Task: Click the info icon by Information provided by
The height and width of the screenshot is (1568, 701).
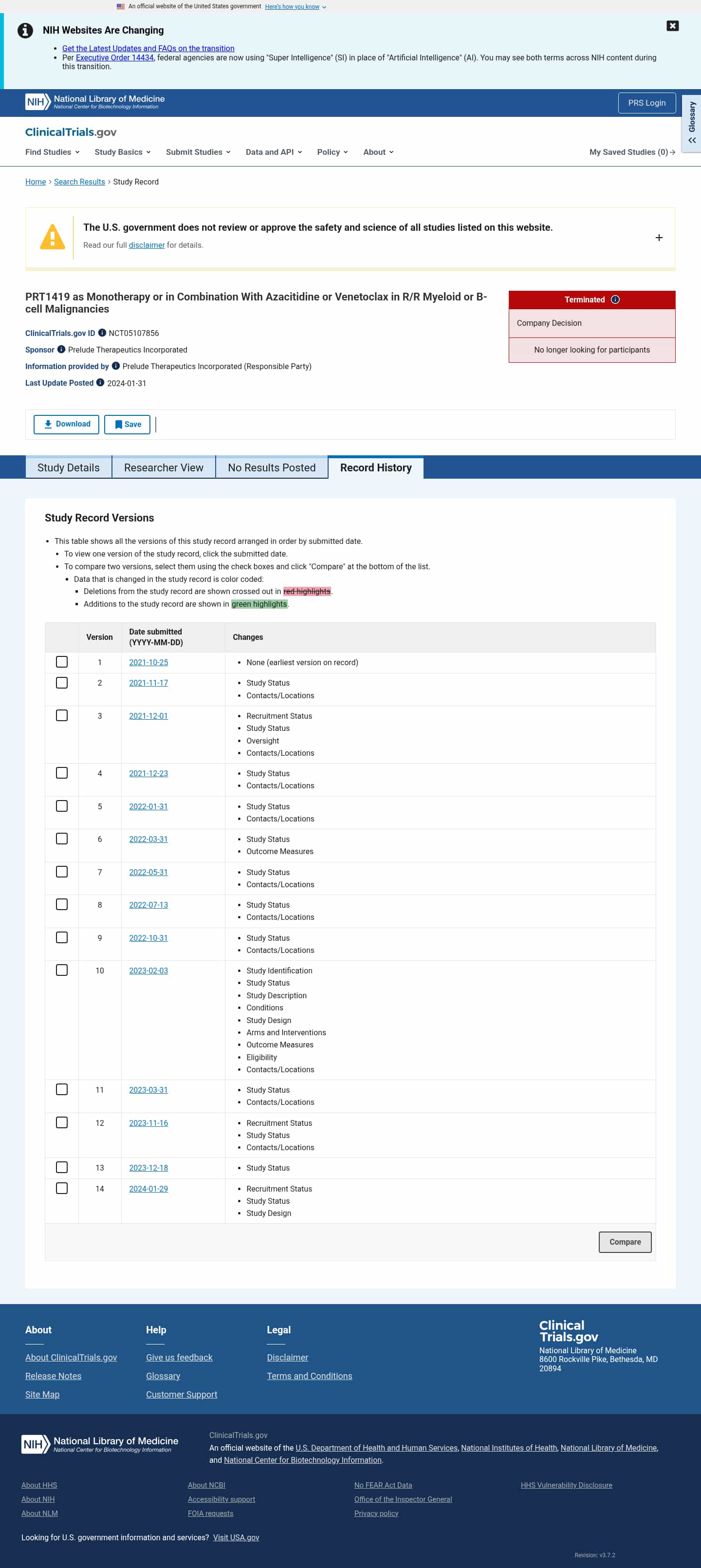Action: pos(116,366)
